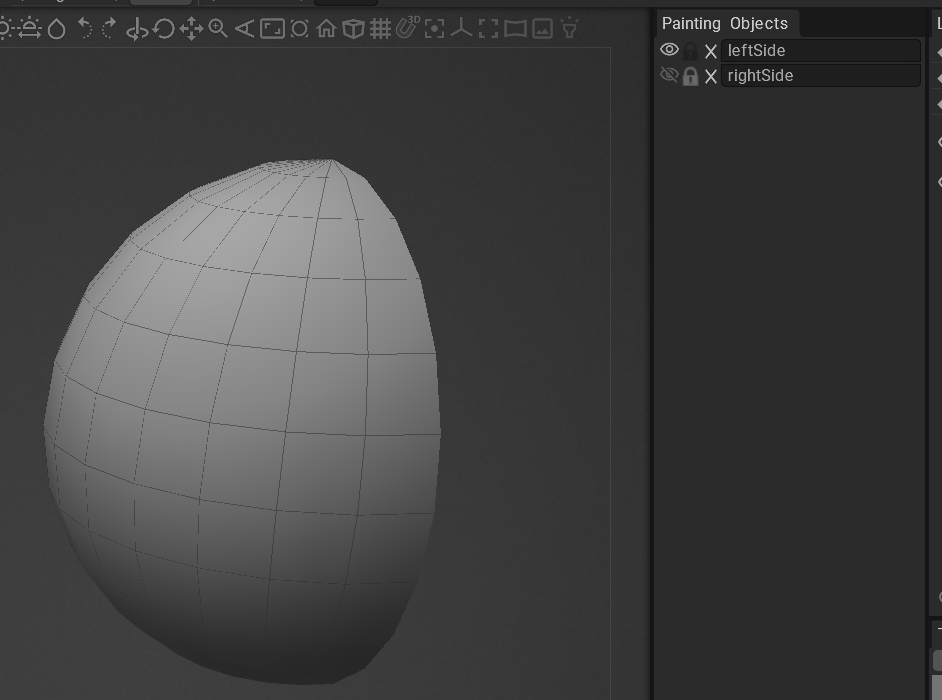Click the undo arrow icon
Image resolution: width=942 pixels, height=700 pixels.
click(85, 29)
